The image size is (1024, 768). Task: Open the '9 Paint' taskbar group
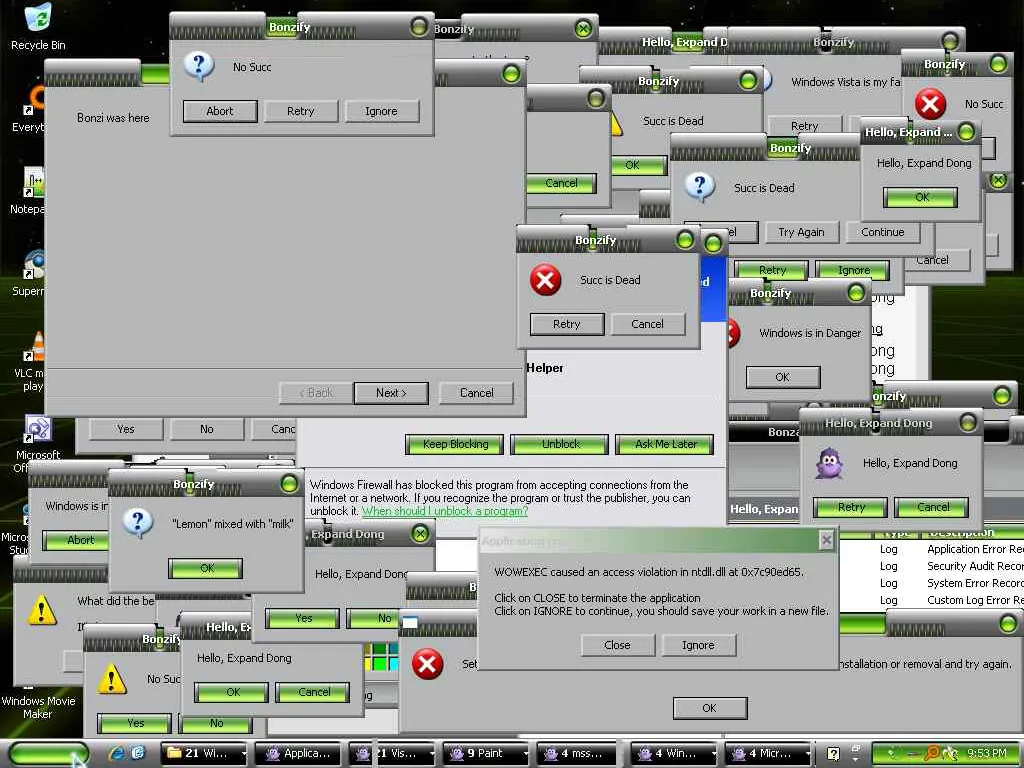(x=485, y=753)
